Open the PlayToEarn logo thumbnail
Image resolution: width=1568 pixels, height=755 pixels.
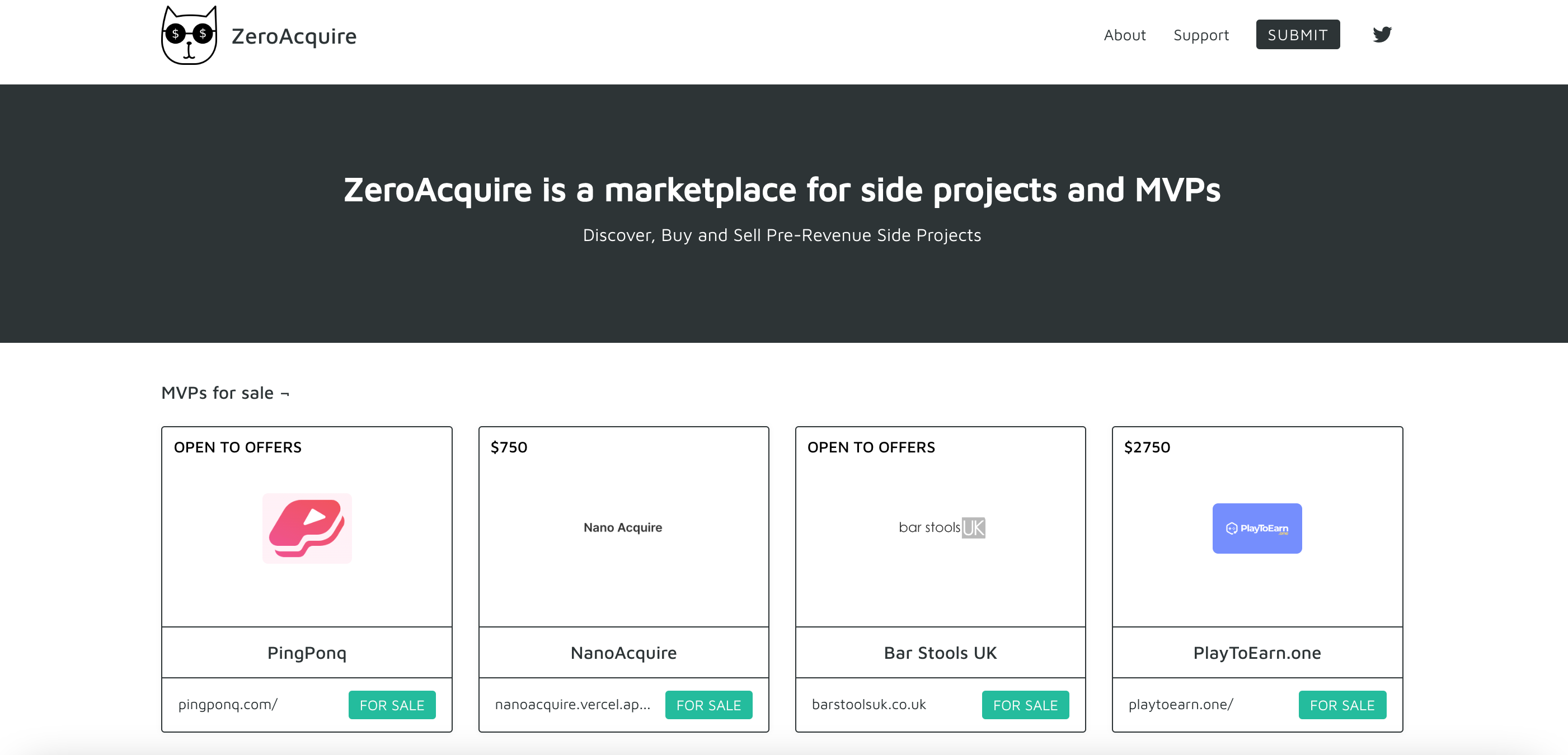click(1257, 528)
